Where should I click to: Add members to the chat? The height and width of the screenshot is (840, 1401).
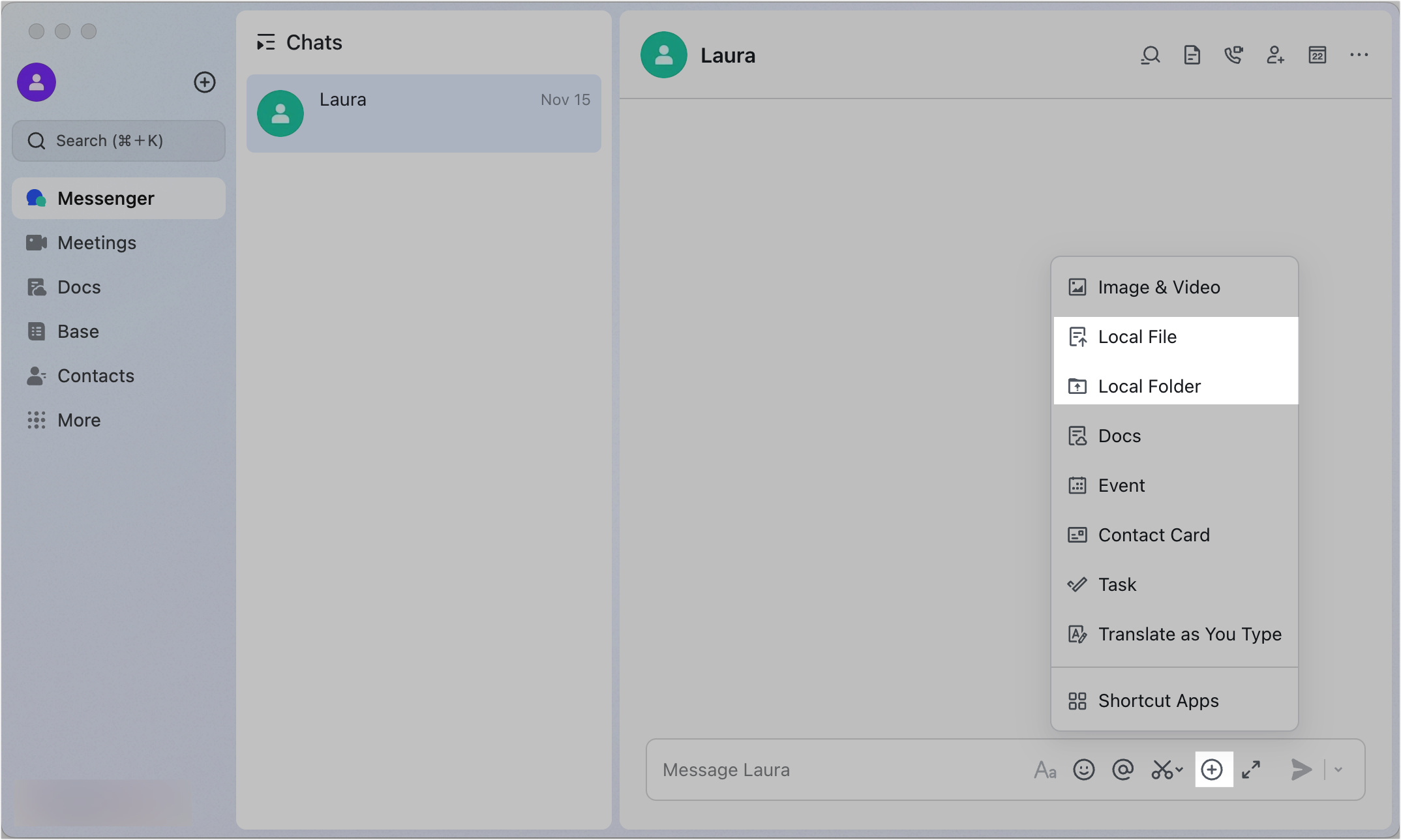point(1275,55)
